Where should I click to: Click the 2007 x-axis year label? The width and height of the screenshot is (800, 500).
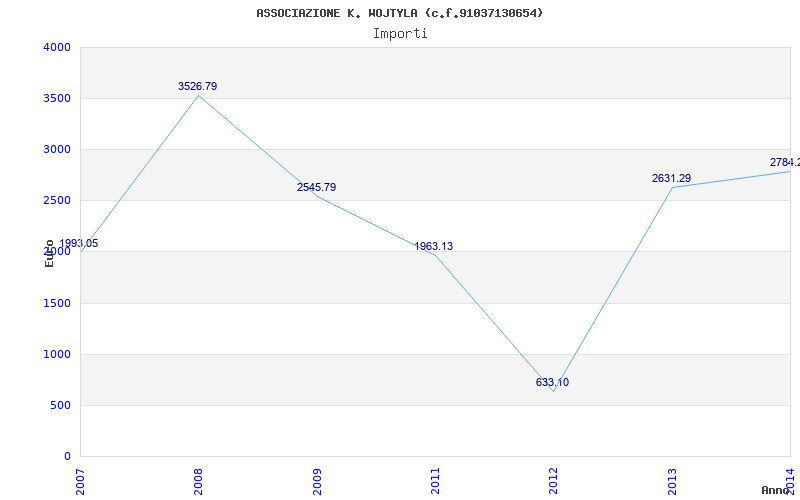[80, 482]
